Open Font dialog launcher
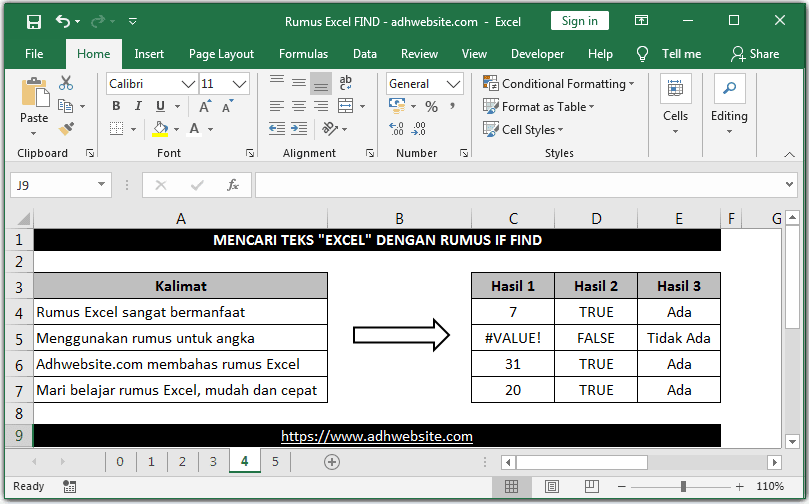The image size is (809, 504). pos(250,153)
